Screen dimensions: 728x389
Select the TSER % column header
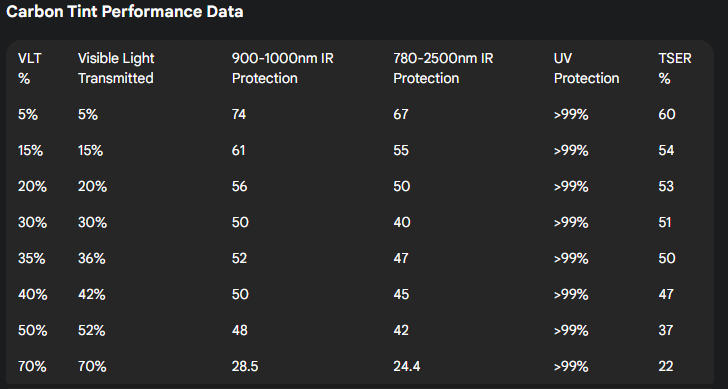(675, 68)
